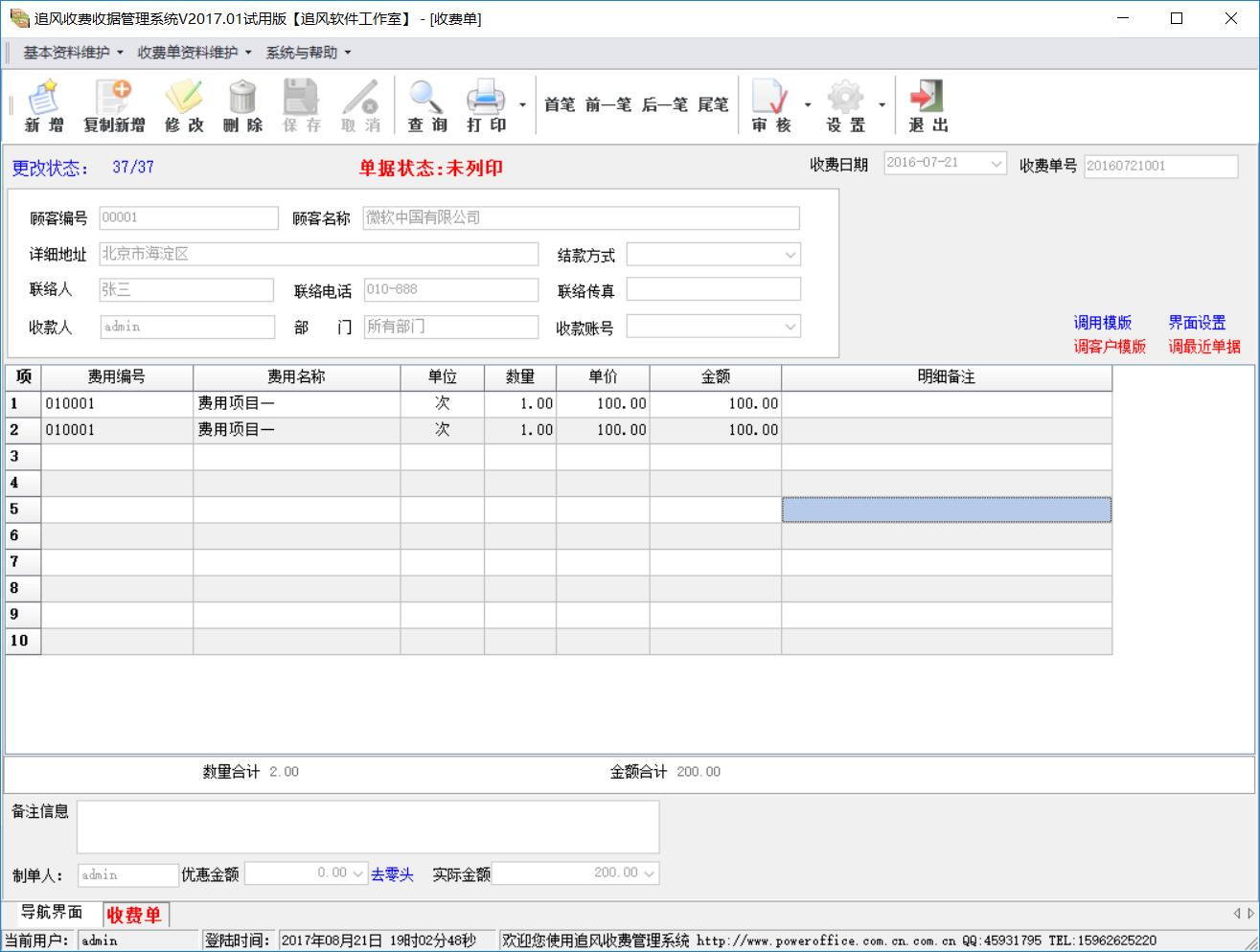This screenshot has width=1260, height=952.
Task: Click the 明细备注 column header
Action: pyautogui.click(x=947, y=377)
